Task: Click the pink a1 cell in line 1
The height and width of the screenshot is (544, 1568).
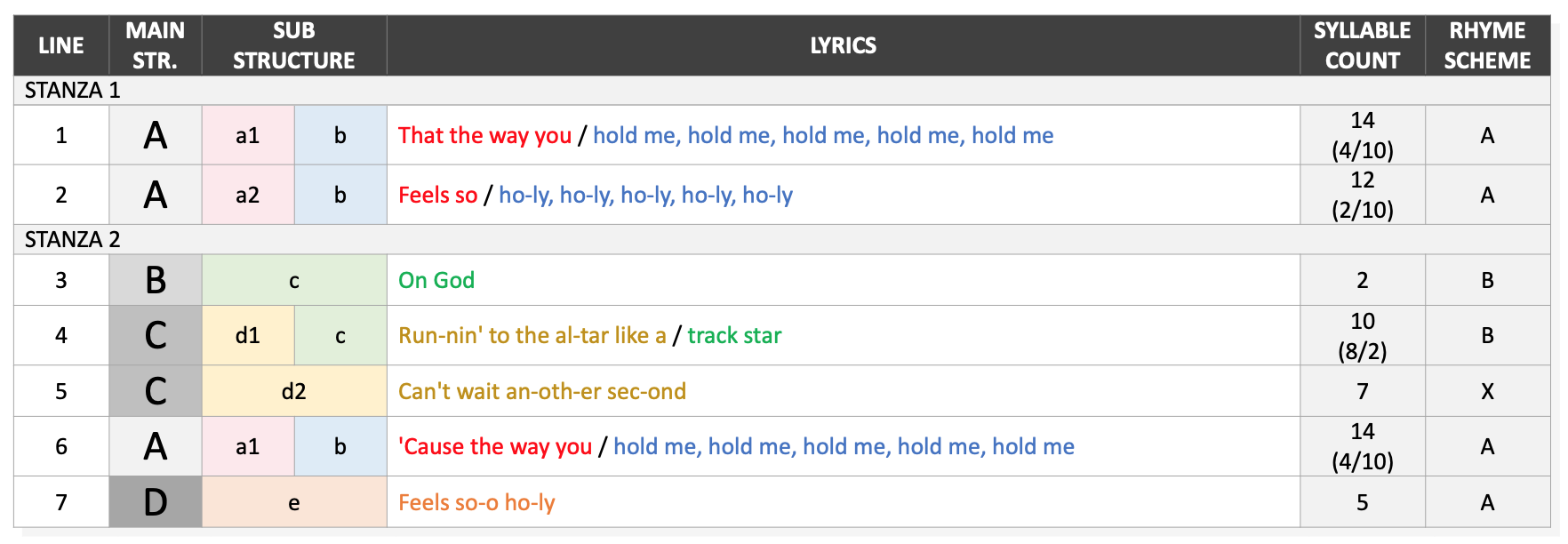Action: tap(248, 135)
